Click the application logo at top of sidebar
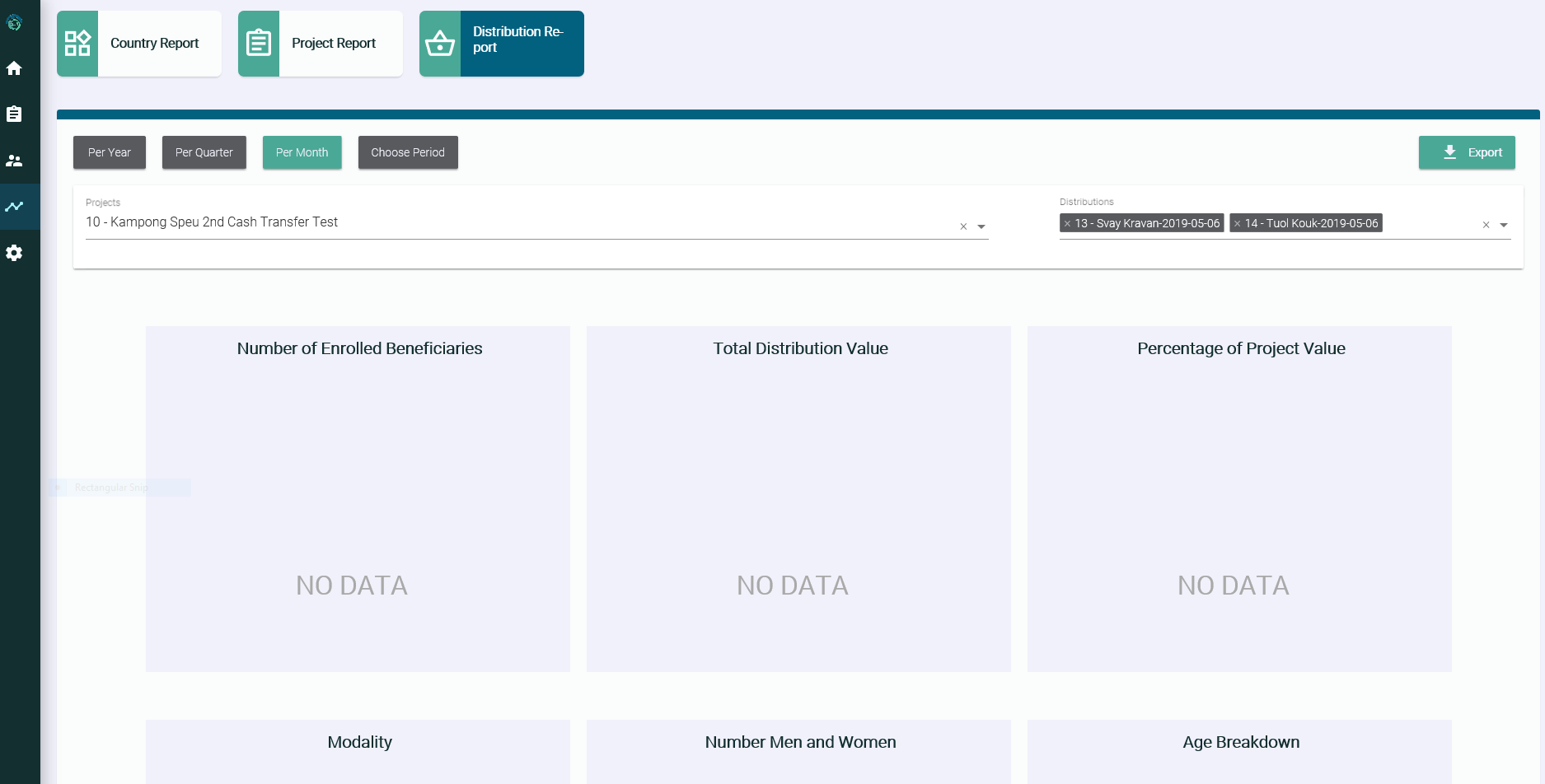1545x784 pixels. [14, 23]
